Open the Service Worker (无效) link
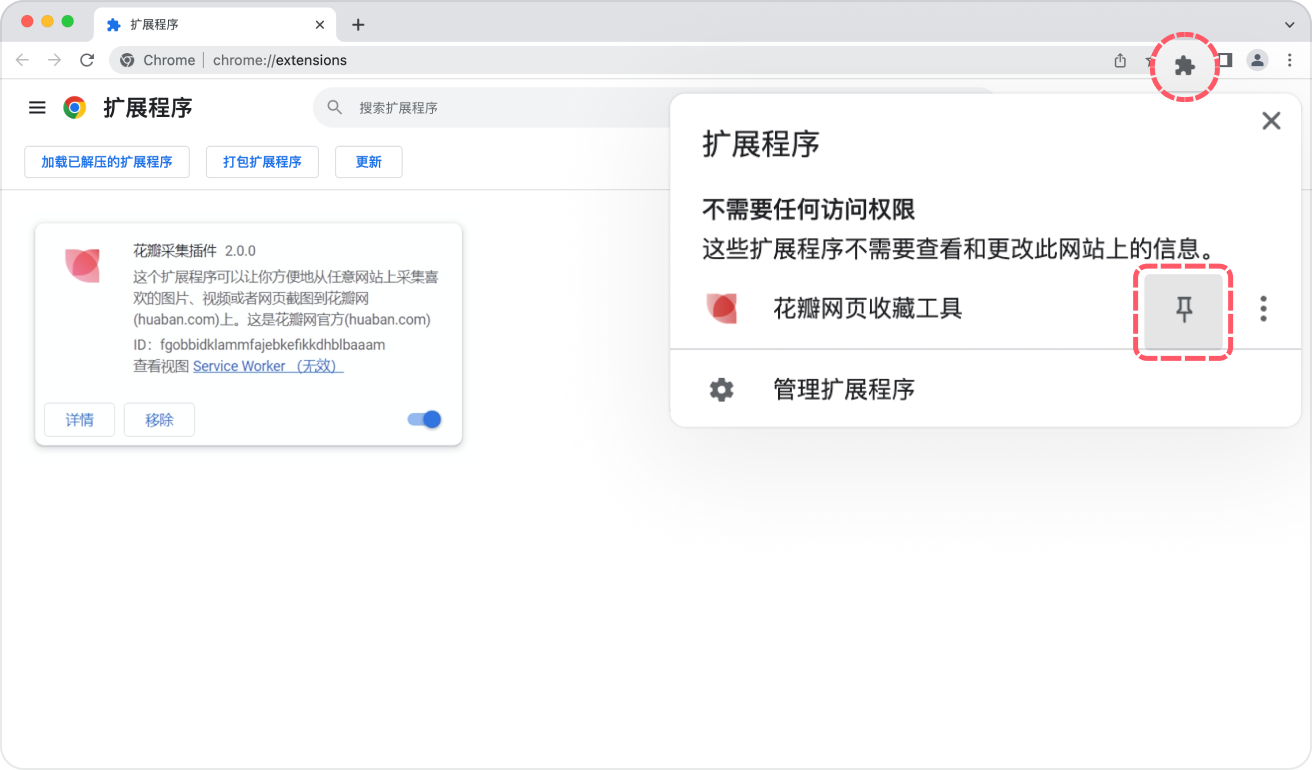 pyautogui.click(x=268, y=366)
